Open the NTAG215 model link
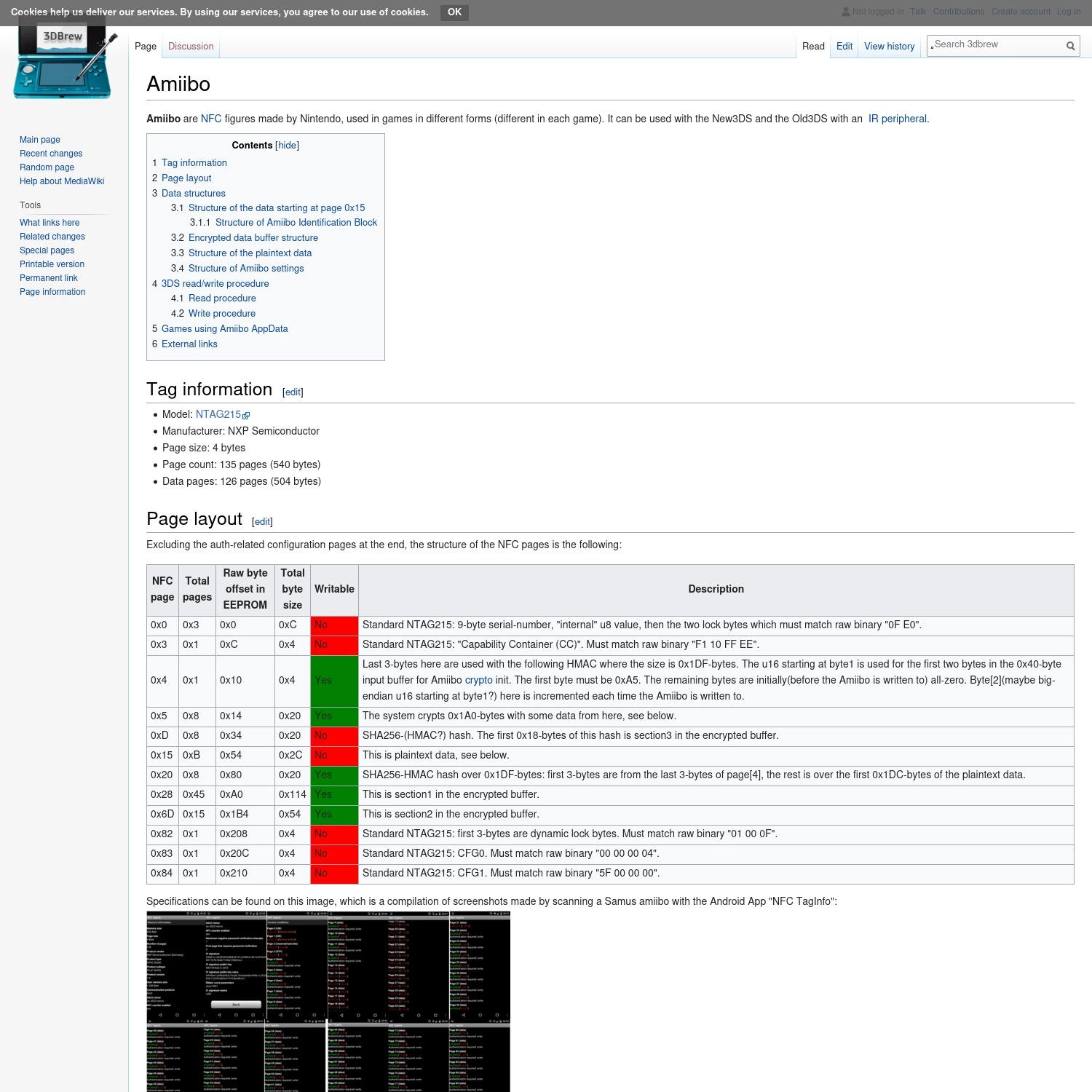1092x1092 pixels. (x=218, y=414)
